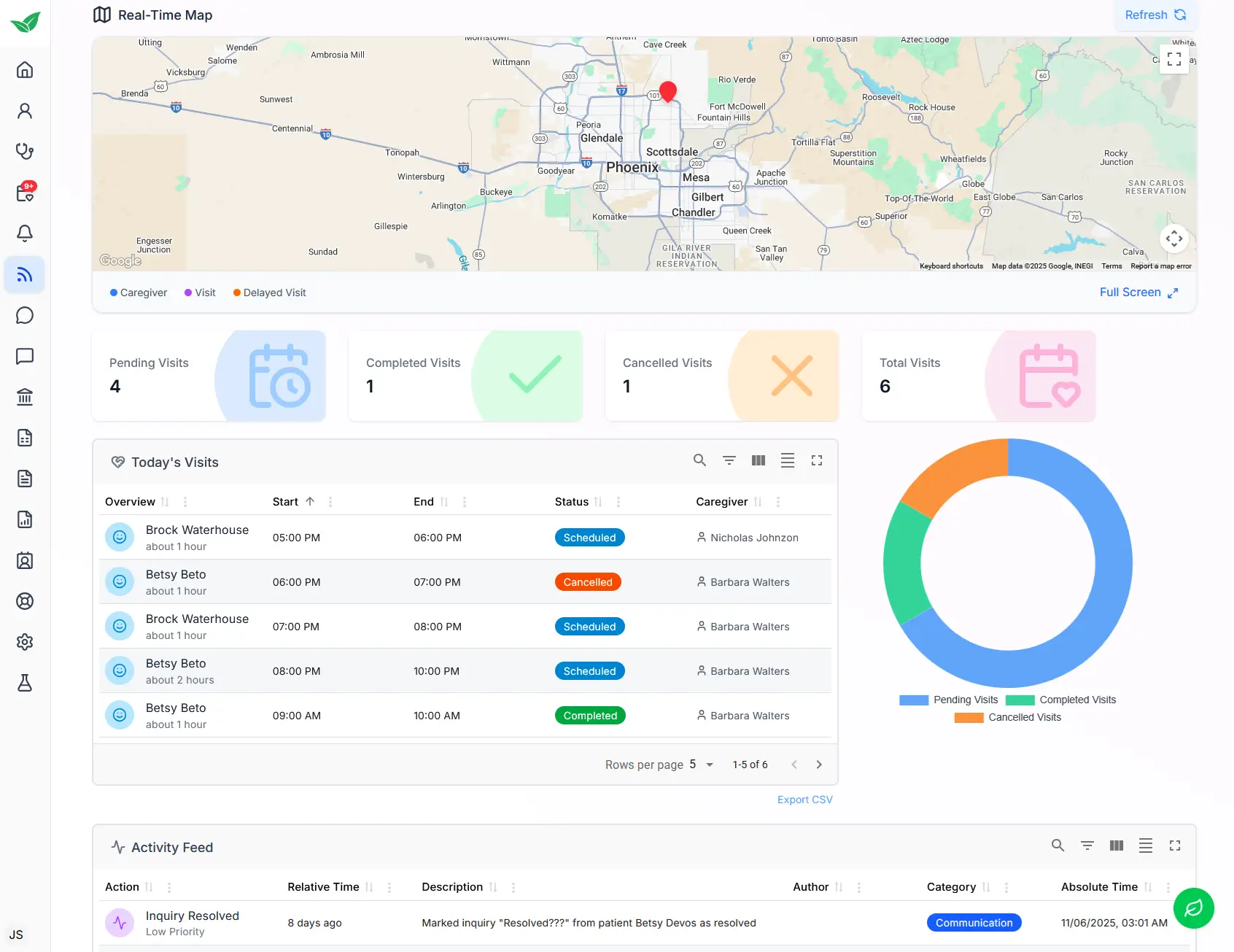1234x952 pixels.
Task: Toggle descending sort on Start column
Action: (x=309, y=501)
